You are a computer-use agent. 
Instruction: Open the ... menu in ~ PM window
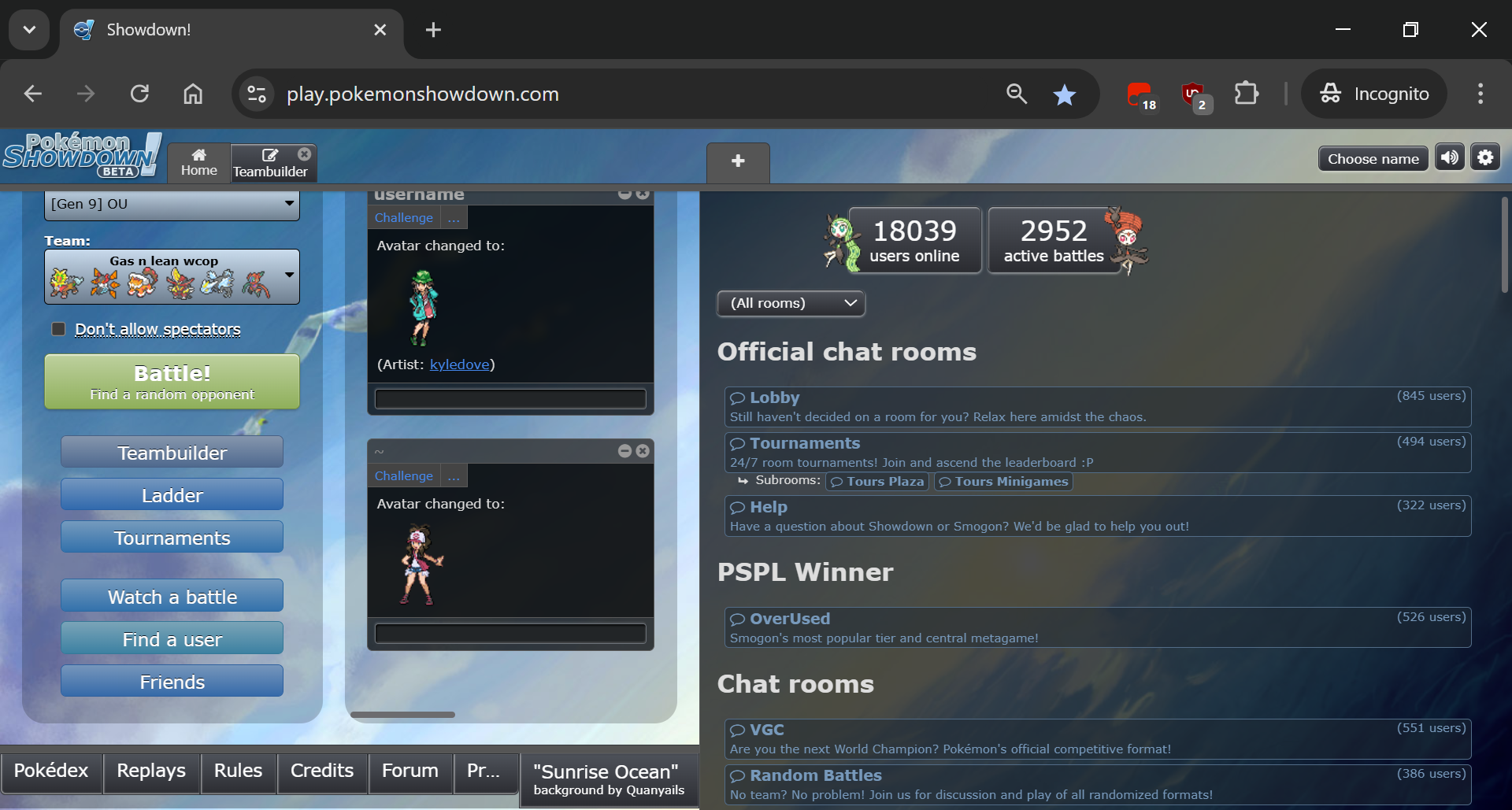[x=454, y=476]
